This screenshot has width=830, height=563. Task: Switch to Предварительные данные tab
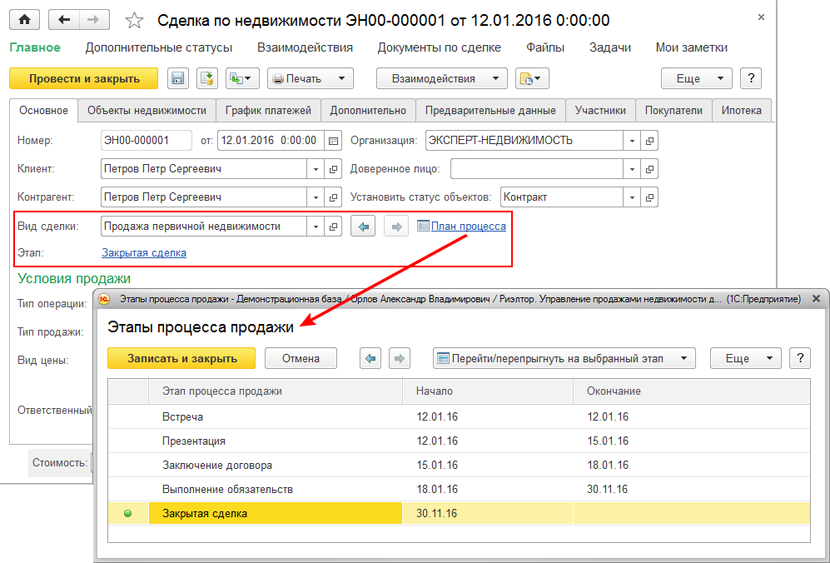(490, 110)
